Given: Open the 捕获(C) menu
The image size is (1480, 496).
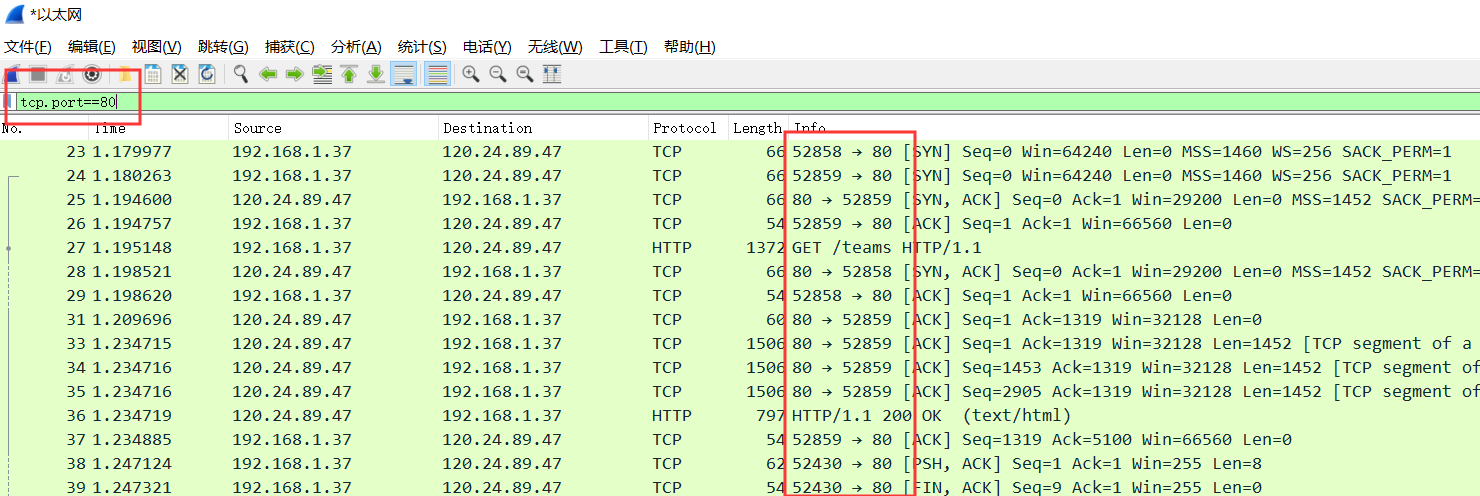Looking at the screenshot, I should coord(289,47).
